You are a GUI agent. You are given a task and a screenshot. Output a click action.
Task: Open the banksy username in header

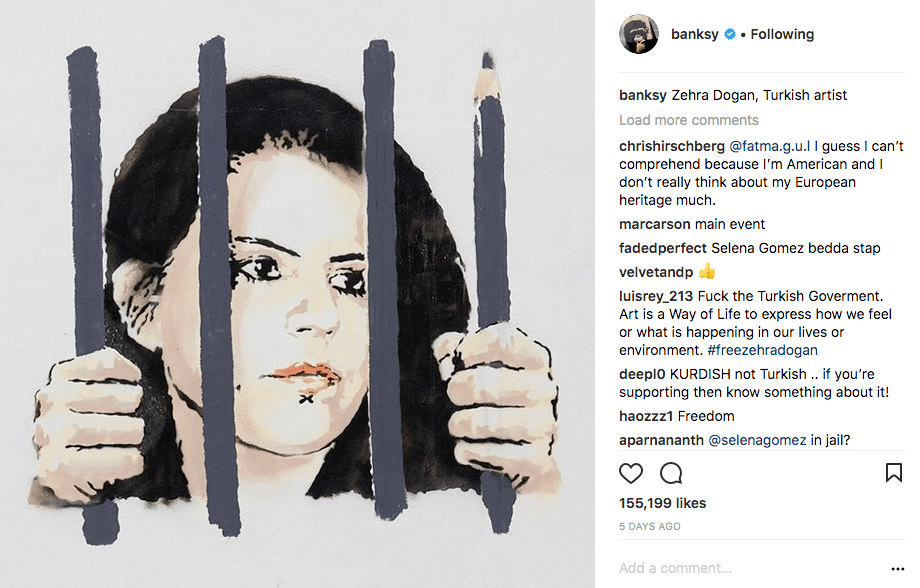(x=695, y=34)
